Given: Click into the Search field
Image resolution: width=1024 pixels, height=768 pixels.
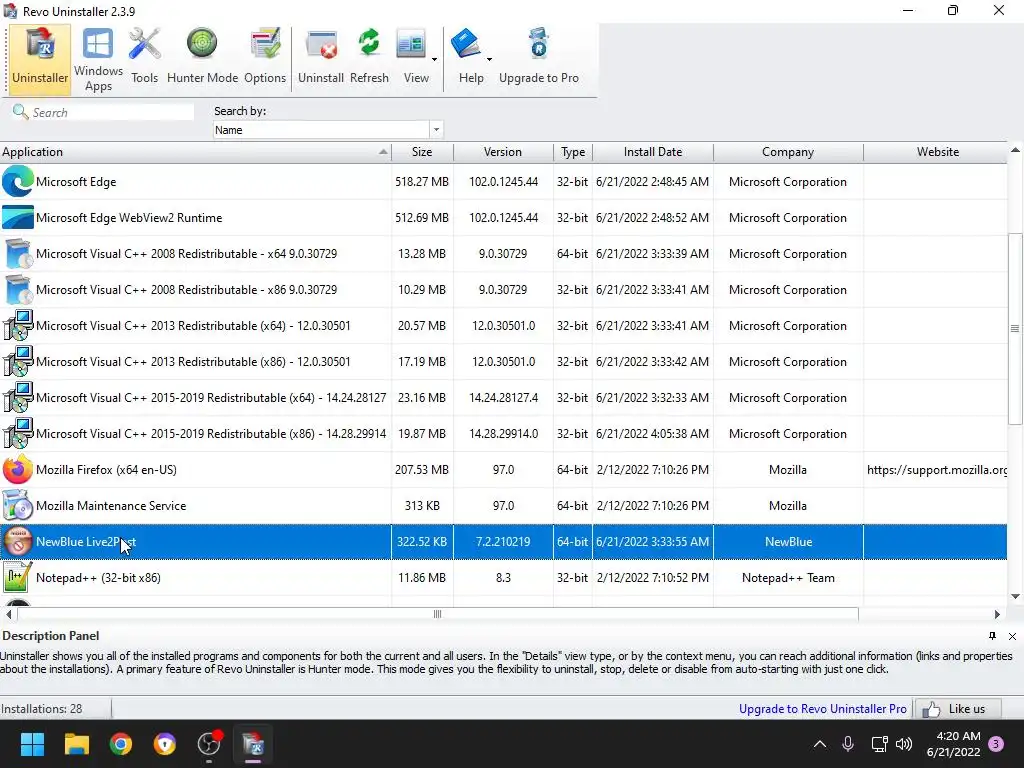Looking at the screenshot, I should coord(112,112).
